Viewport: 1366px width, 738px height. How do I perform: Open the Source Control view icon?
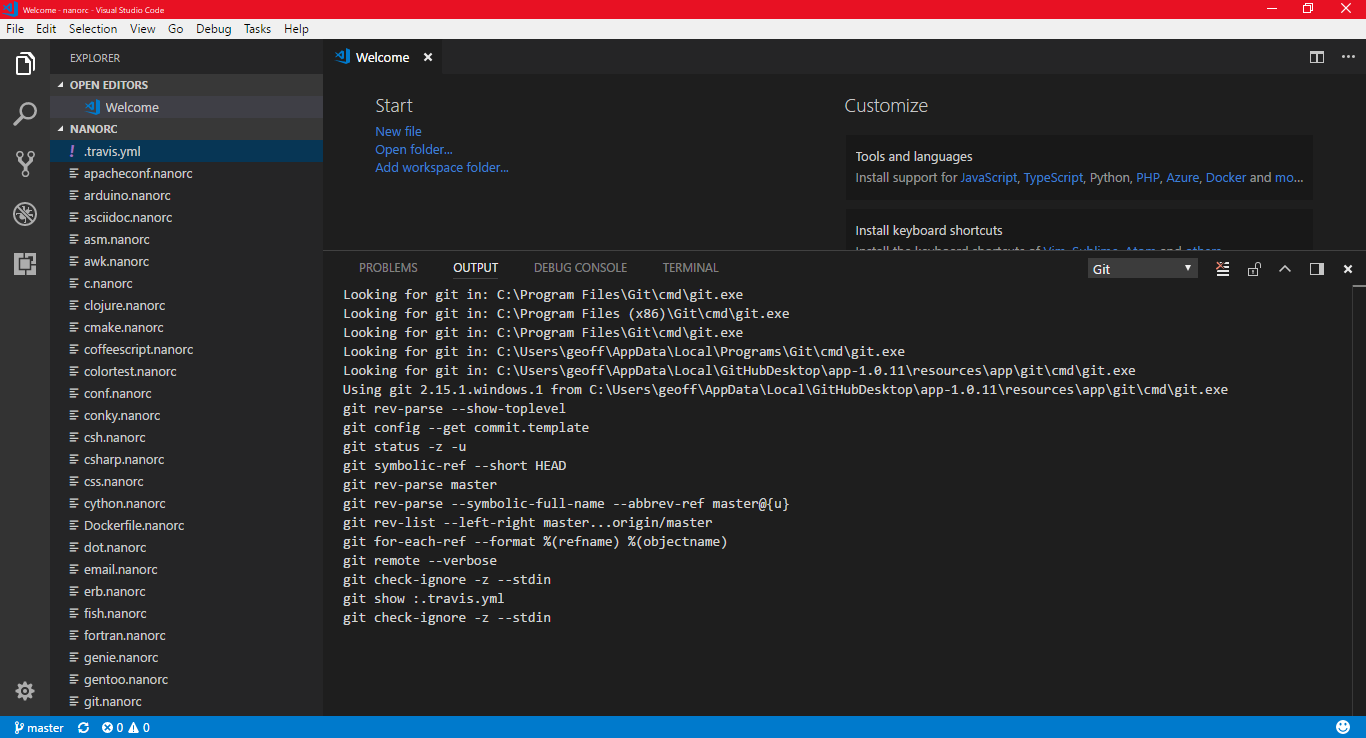[25, 164]
